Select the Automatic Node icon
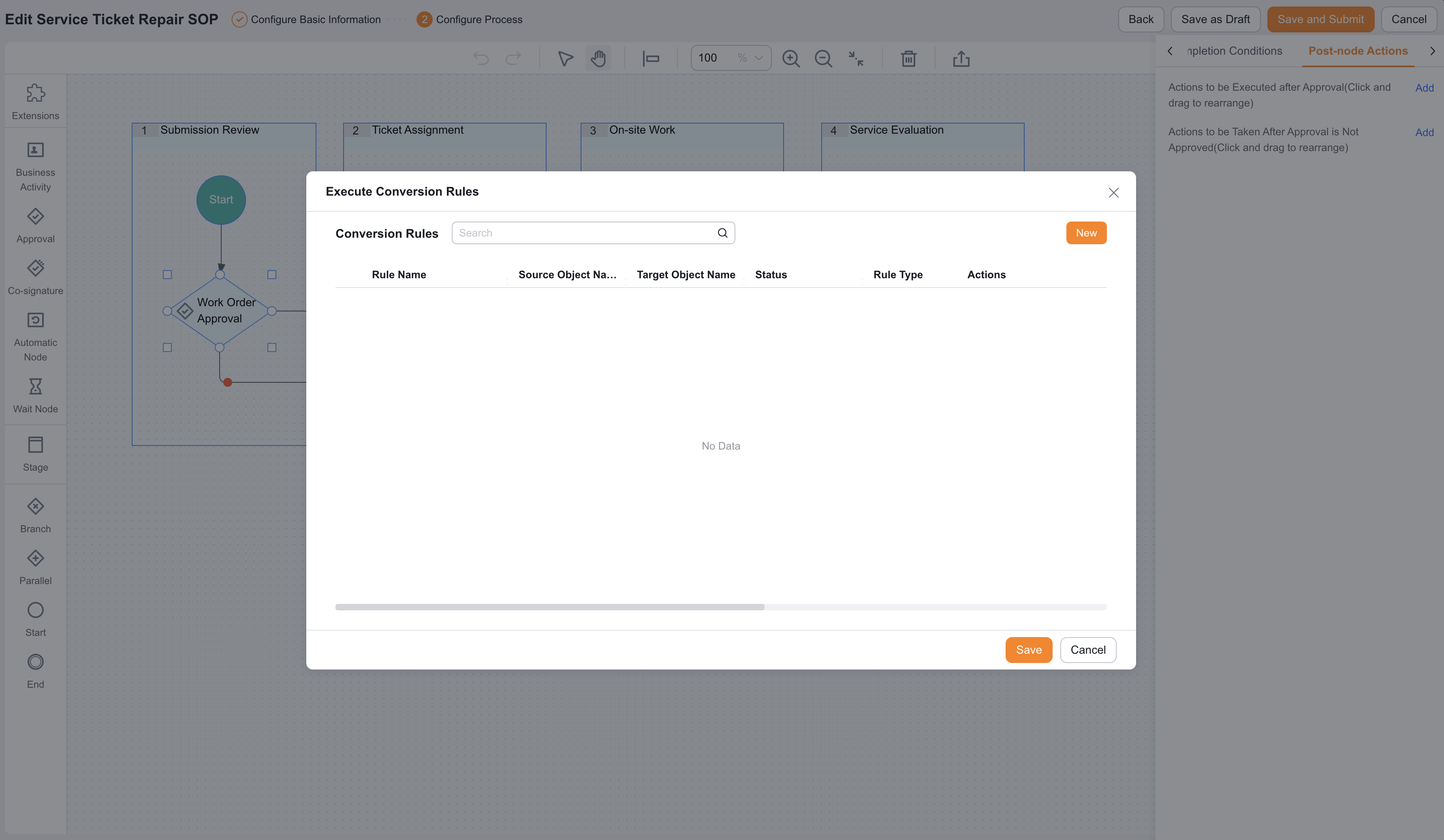 click(x=36, y=320)
